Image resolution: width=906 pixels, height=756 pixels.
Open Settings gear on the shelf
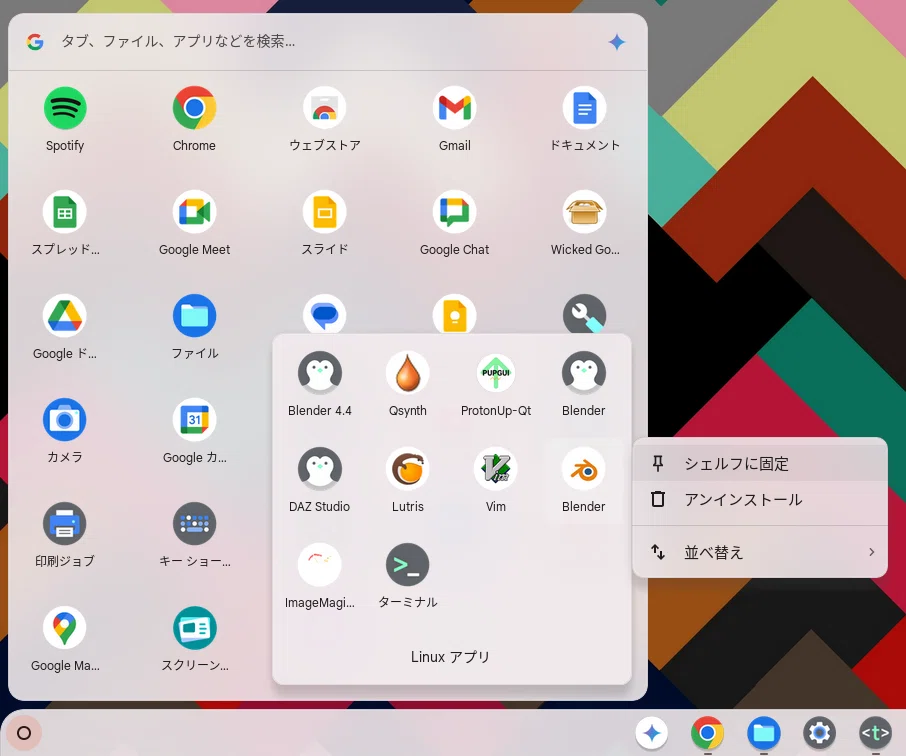tap(819, 733)
